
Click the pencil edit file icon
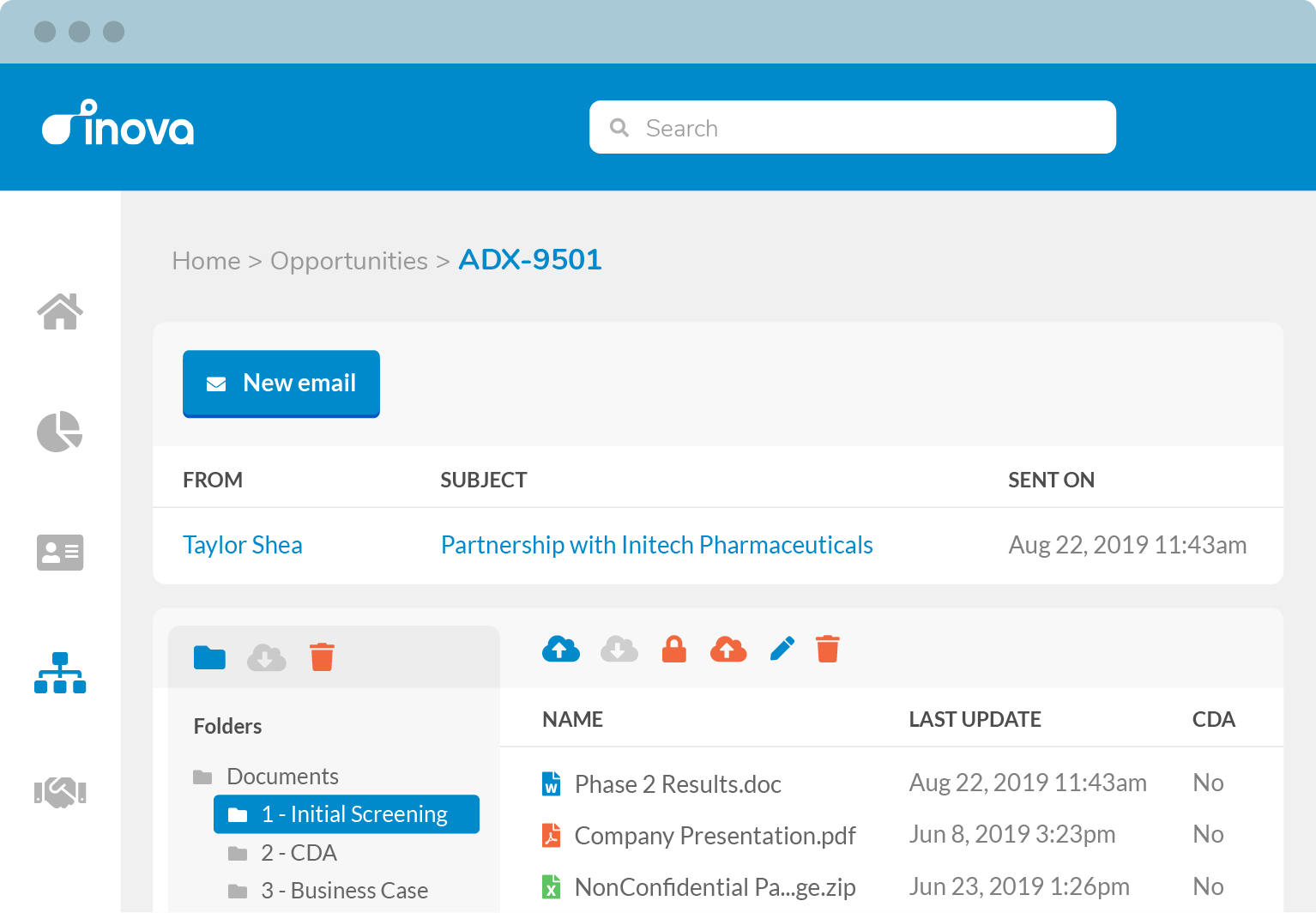782,649
